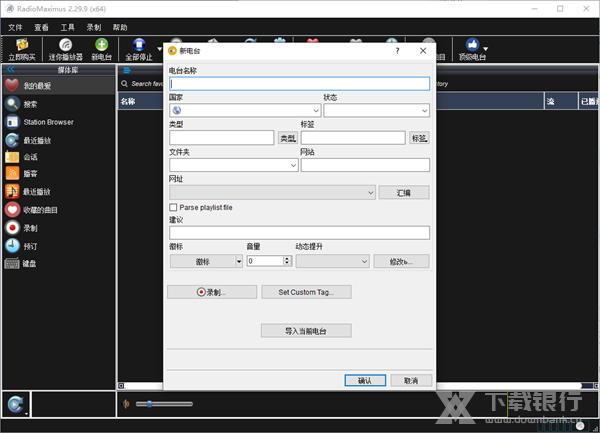Image resolution: width=600 pixels, height=433 pixels.
Task: Click the play button icon at bottom left
Action: click(x=16, y=404)
